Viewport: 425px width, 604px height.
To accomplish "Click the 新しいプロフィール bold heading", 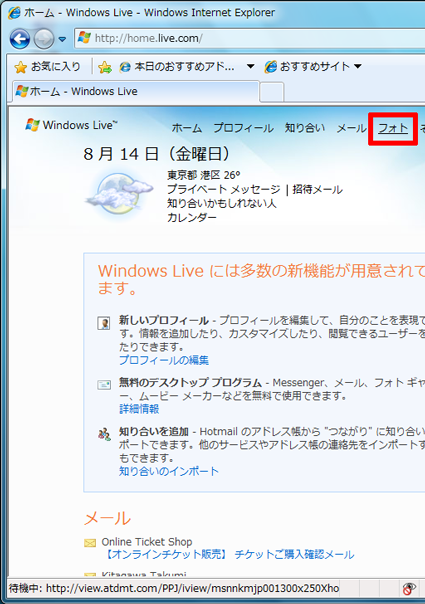I will pyautogui.click(x=164, y=320).
